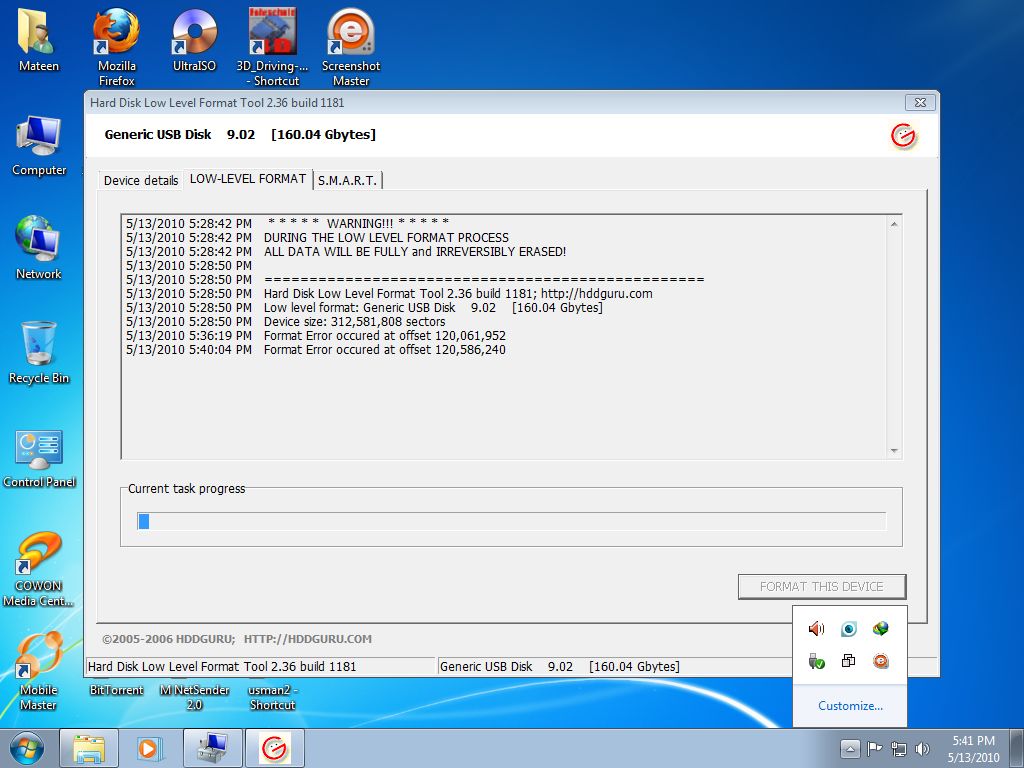
Task: Open Action Center flag icon in taskbar
Action: tap(874, 748)
